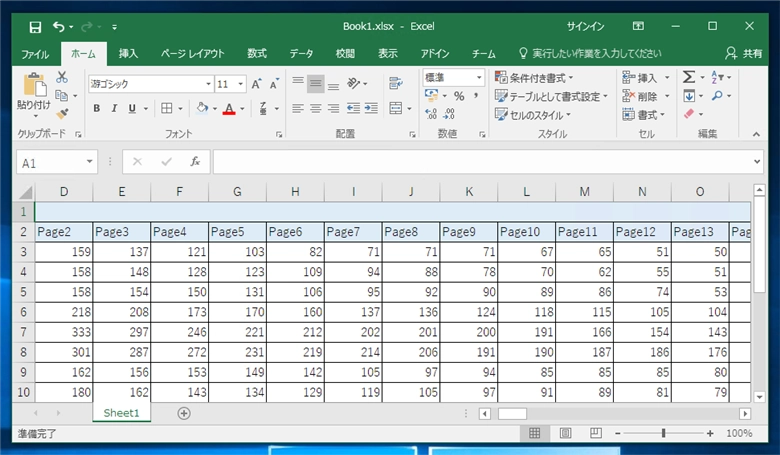The width and height of the screenshot is (780, 455).
Task: Add a new sheet with plus button
Action: (x=184, y=413)
